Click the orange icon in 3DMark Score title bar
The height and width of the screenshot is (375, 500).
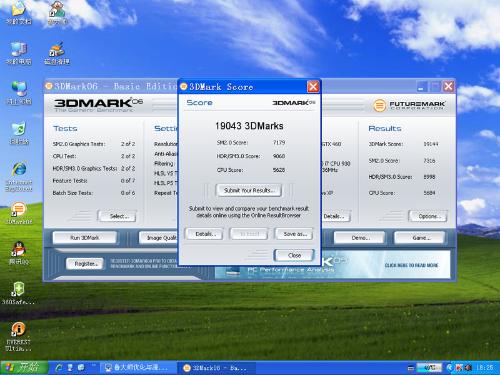pos(184,87)
